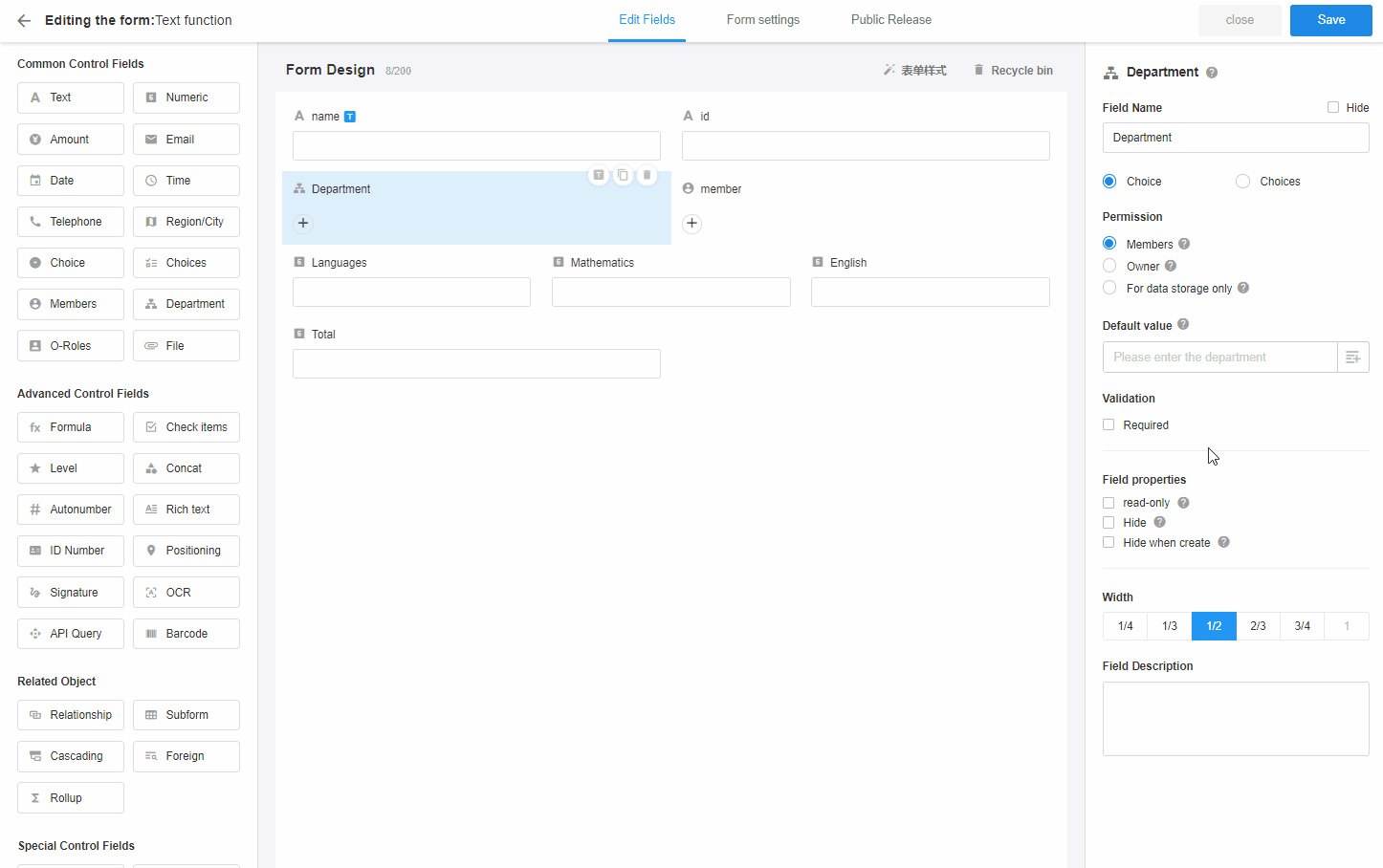
Task: Click the help icon beside Default value
Action: tap(1183, 325)
